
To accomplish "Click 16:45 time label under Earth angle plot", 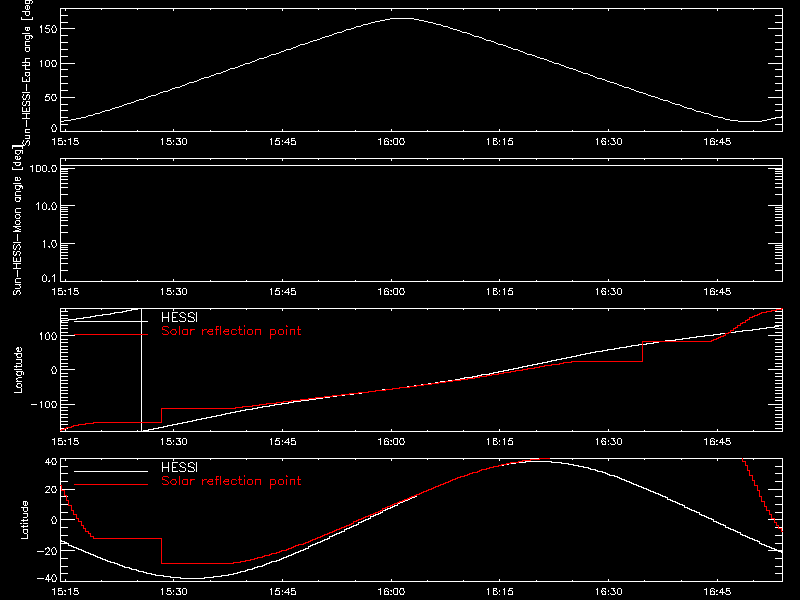I will point(717,141).
